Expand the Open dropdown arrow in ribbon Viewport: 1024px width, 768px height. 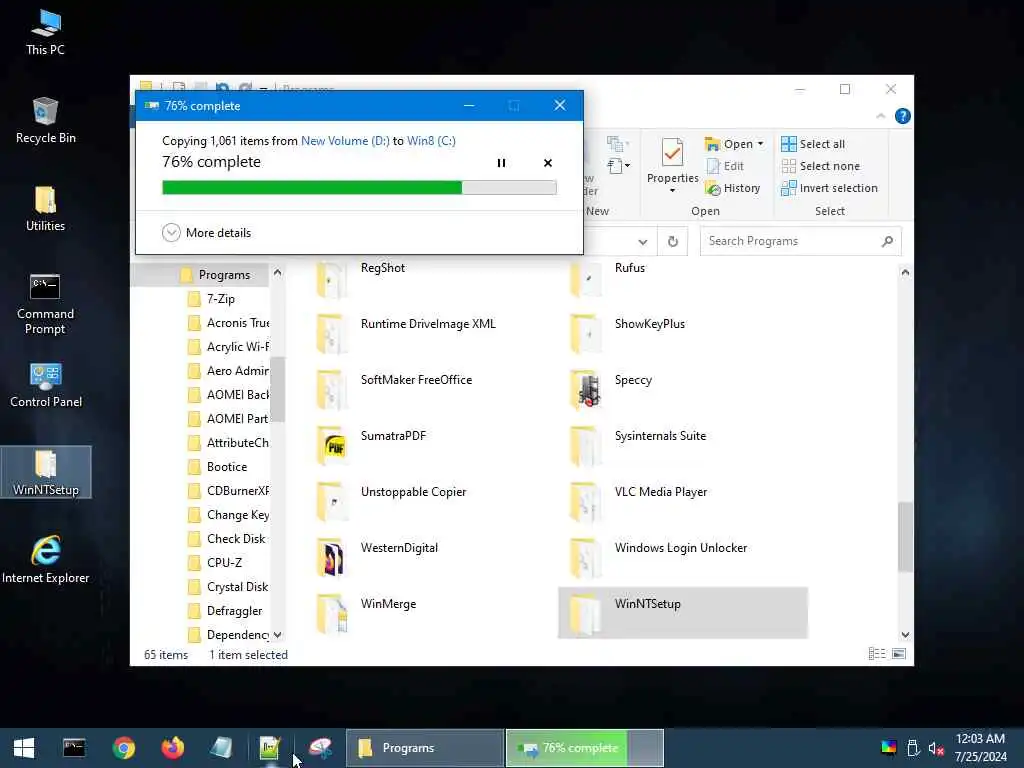tap(760, 144)
